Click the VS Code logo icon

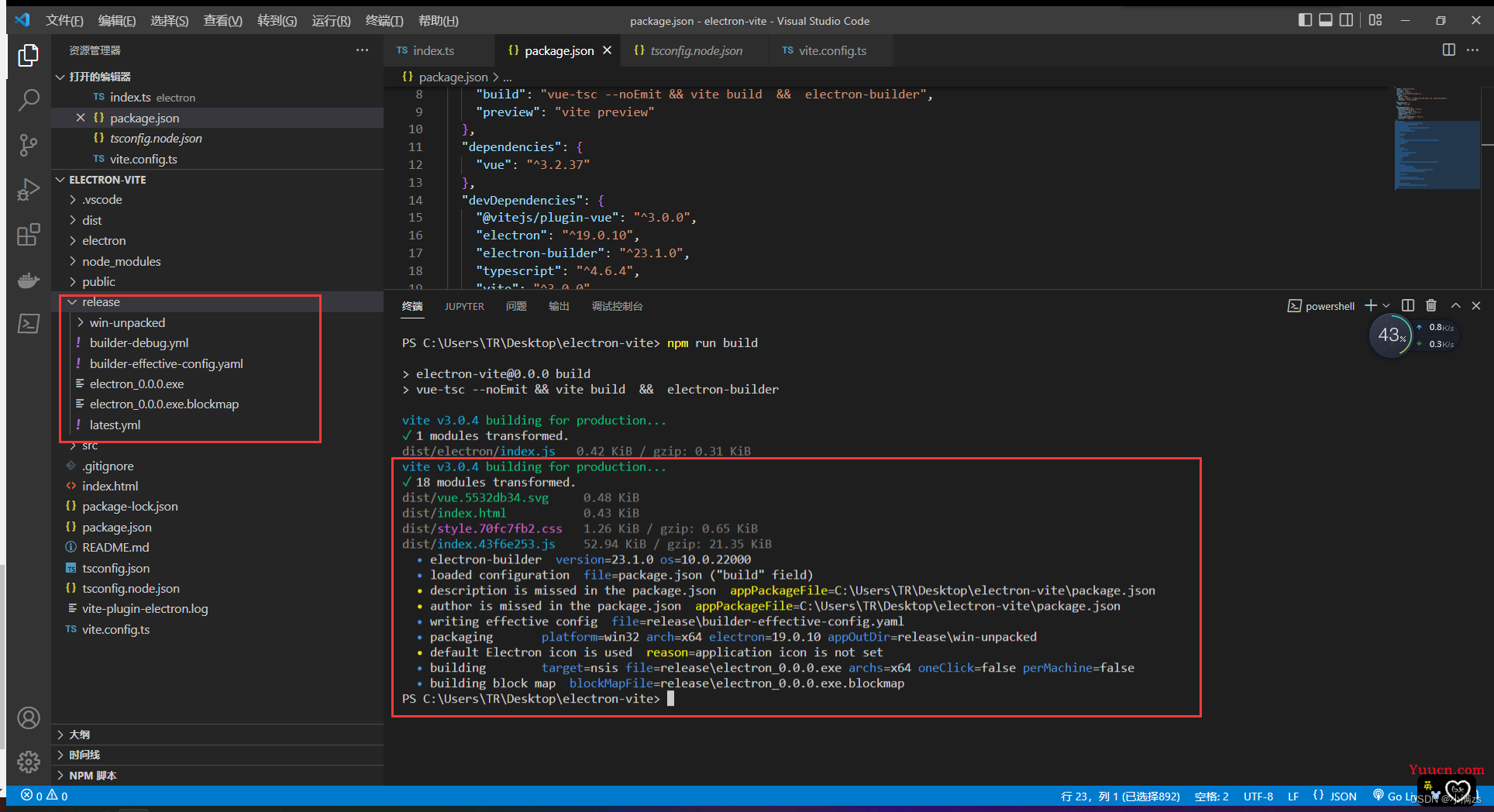coord(22,20)
